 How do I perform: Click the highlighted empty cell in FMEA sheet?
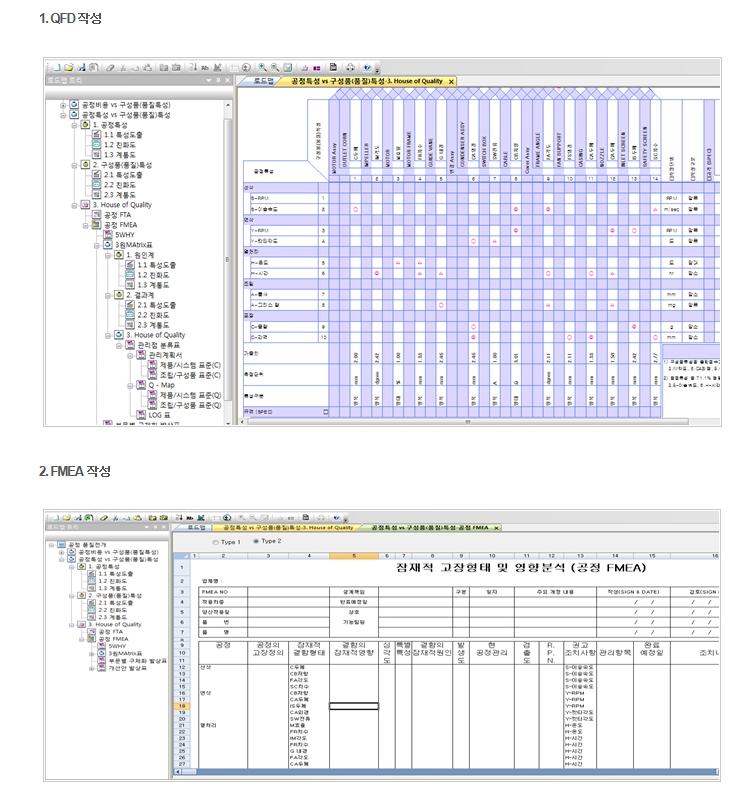pyautogui.click(x=354, y=706)
